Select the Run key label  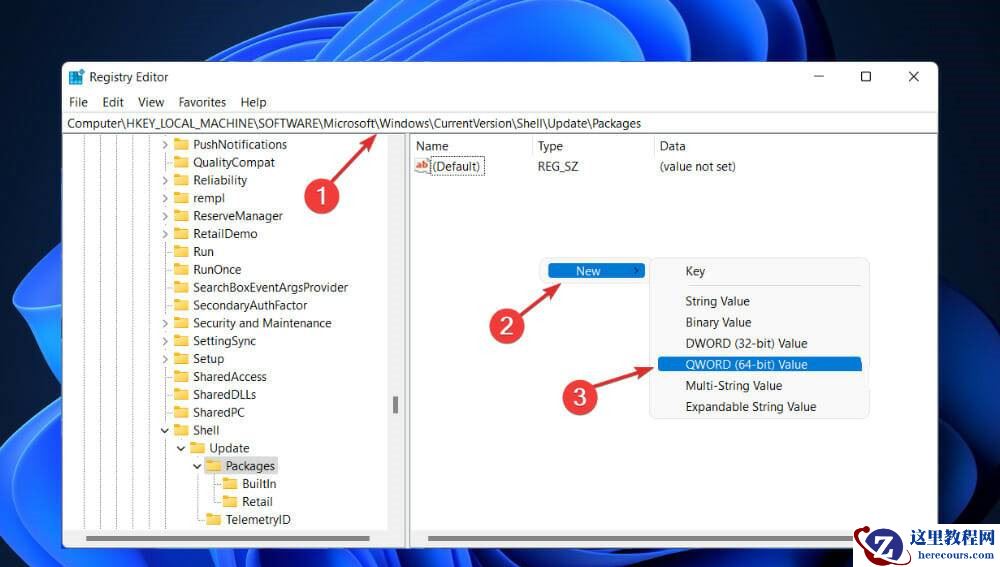click(x=203, y=252)
